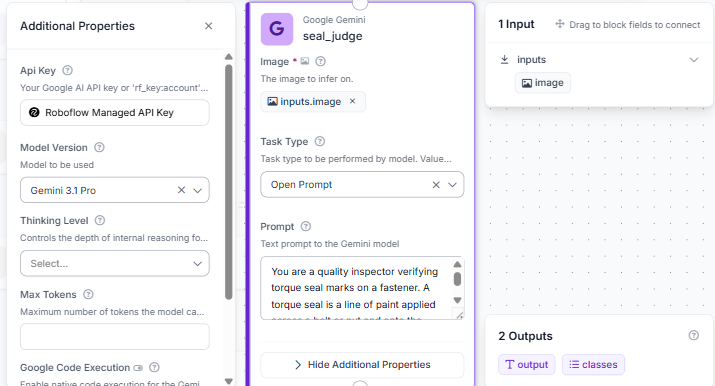The width and height of the screenshot is (715, 386).
Task: Click the help icon next to Model Version
Action: (99, 147)
